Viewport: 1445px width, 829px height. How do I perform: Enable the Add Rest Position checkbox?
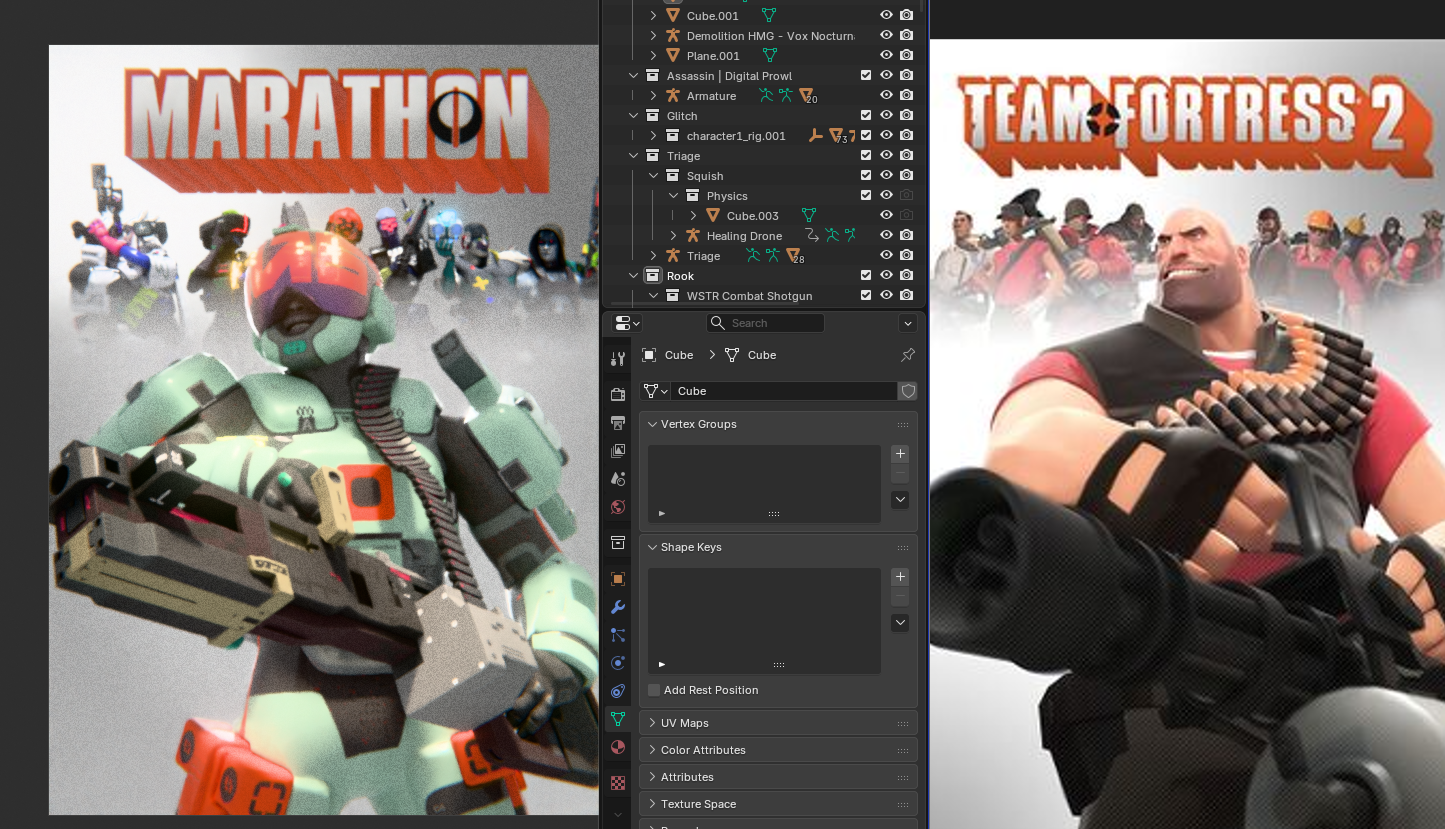click(x=654, y=690)
